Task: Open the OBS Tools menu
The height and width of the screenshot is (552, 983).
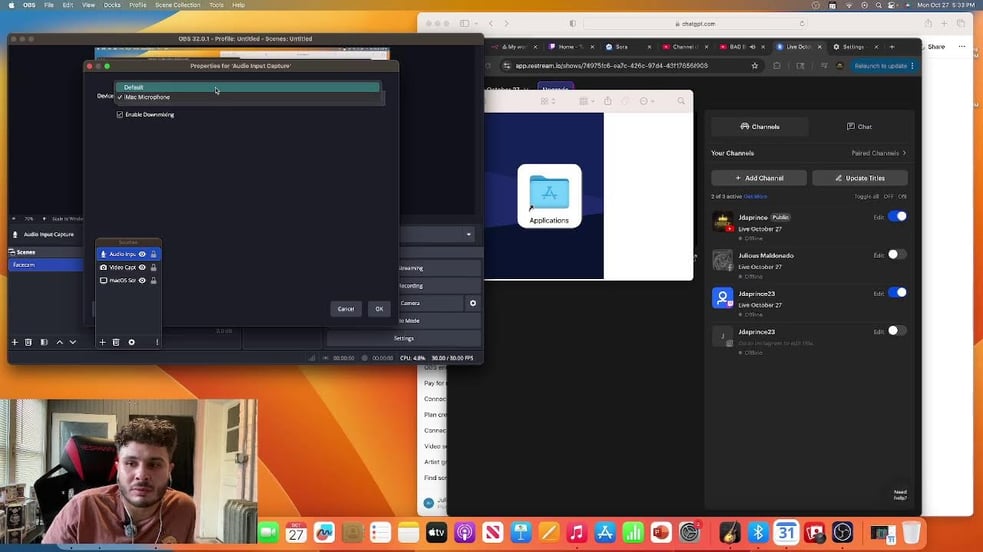Action: [216, 5]
